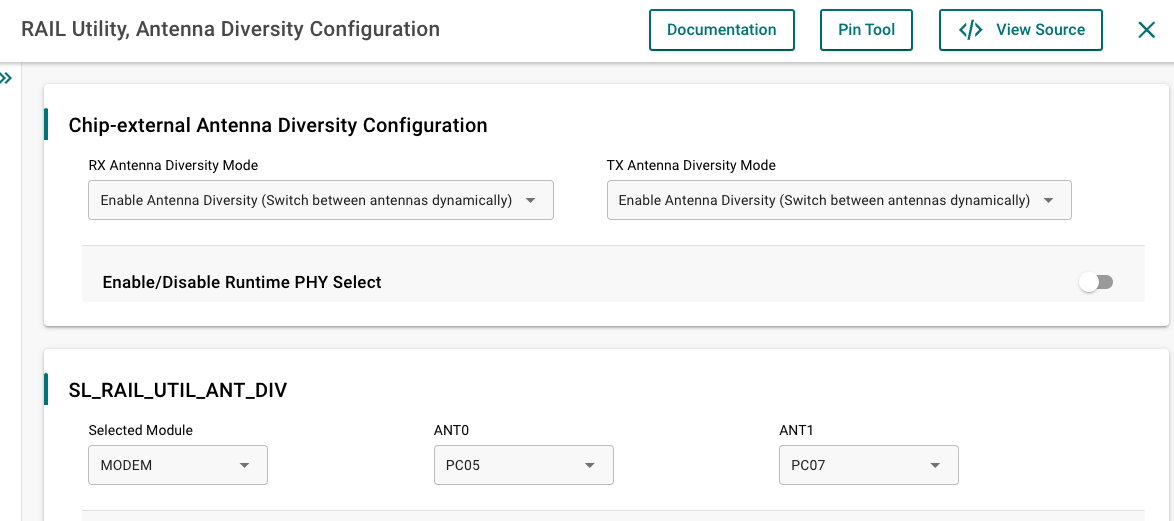This screenshot has height=521, width=1174.
Task: Click the caret arrow beside PC07
Action: [935, 465]
